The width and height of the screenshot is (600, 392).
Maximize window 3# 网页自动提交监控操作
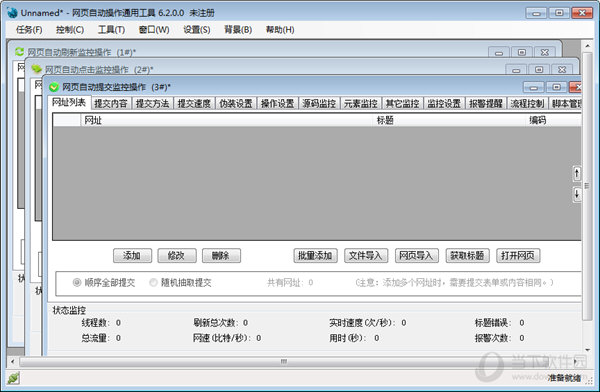[x=557, y=87]
